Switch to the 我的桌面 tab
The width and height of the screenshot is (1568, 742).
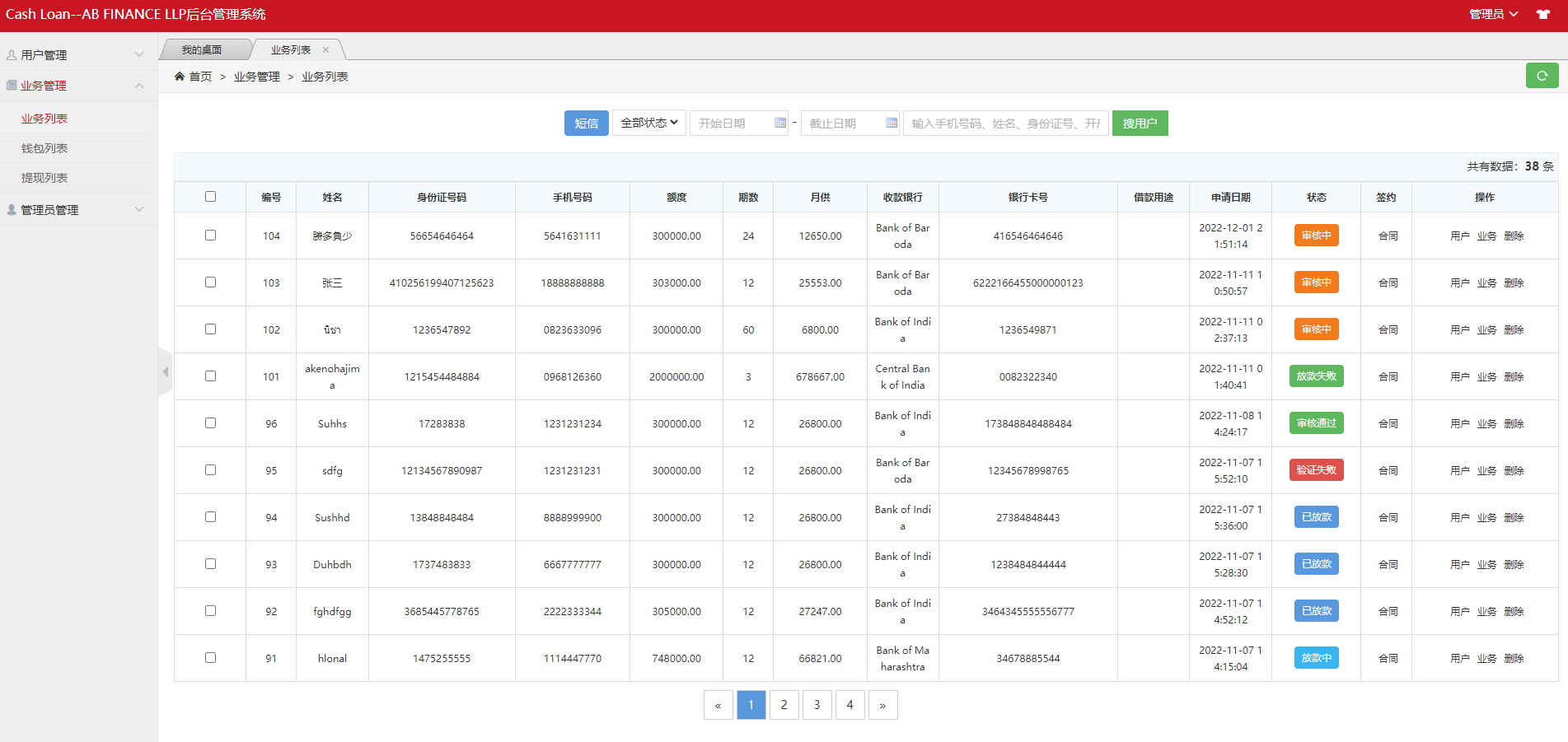point(202,50)
